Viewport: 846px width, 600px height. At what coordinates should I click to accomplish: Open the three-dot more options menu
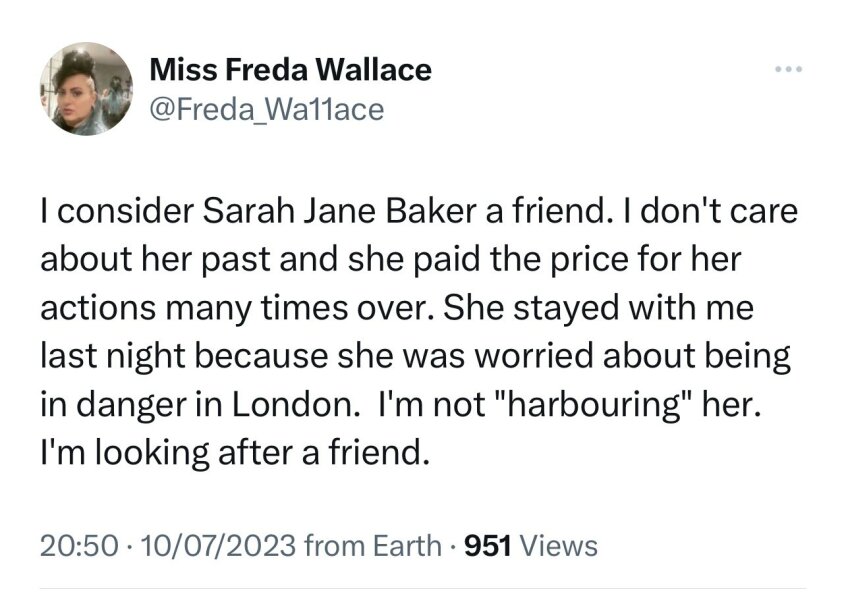pyautogui.click(x=788, y=71)
